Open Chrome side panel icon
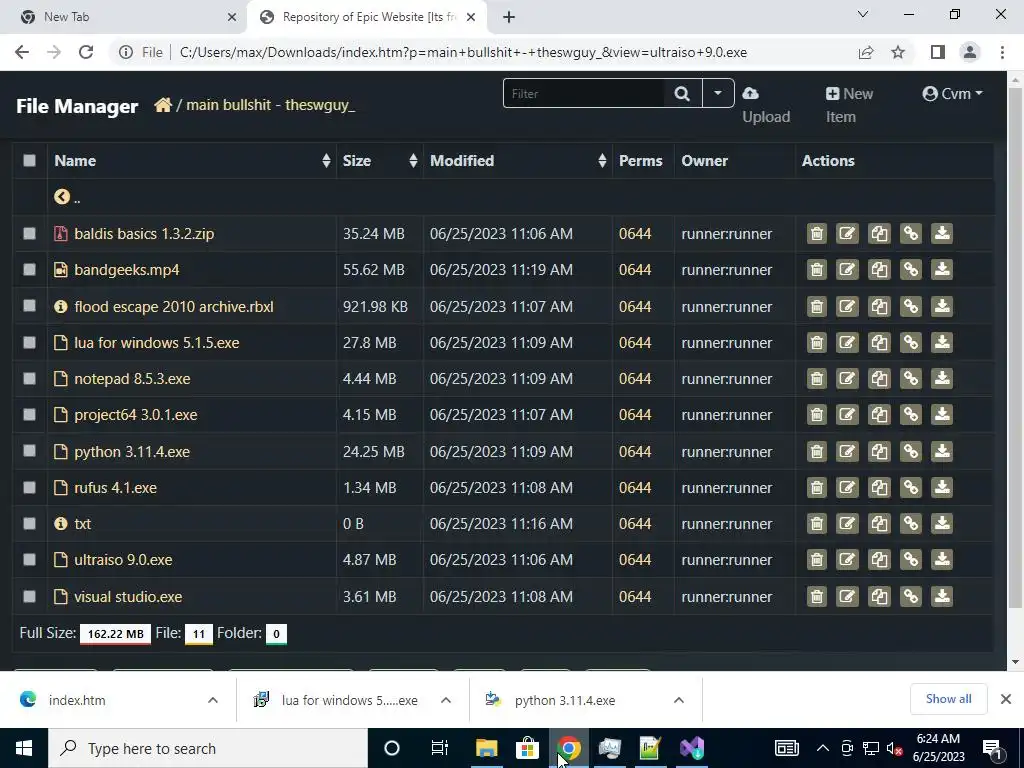The height and width of the screenshot is (768, 1024). point(938,52)
